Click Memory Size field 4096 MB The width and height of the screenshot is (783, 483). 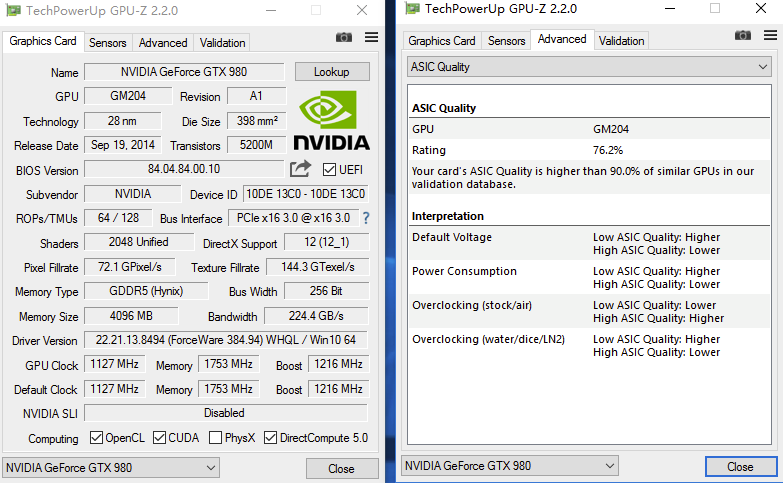tap(131, 316)
